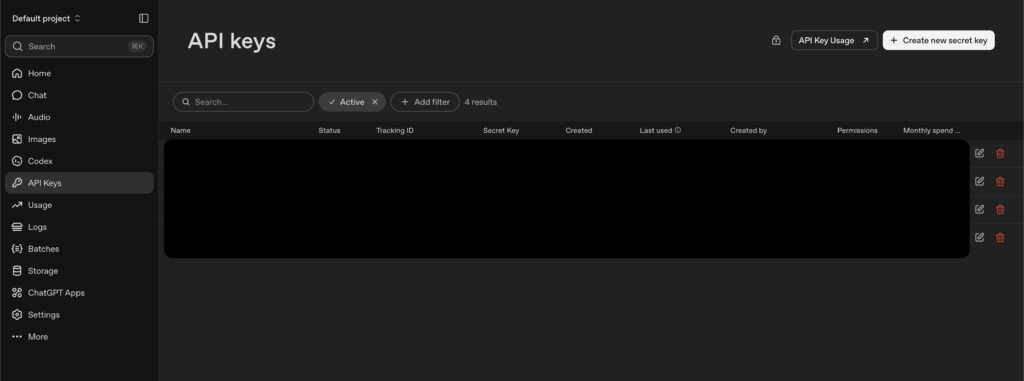This screenshot has width=1024, height=381.
Task: Open the Audio section
Action: tap(79, 117)
